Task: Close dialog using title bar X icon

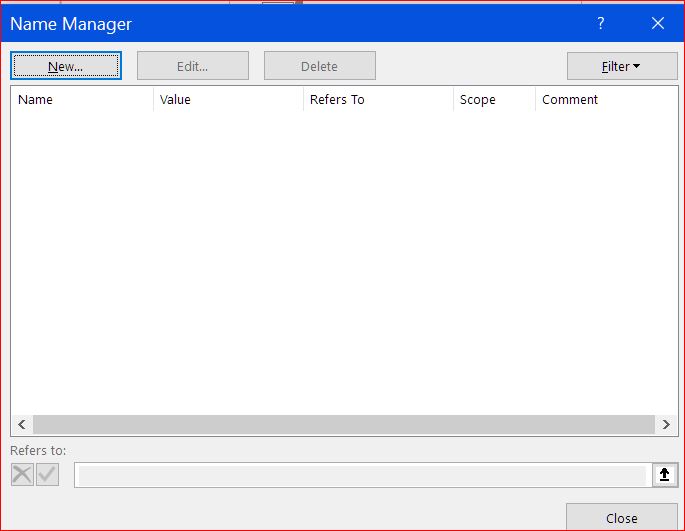Action: point(657,24)
